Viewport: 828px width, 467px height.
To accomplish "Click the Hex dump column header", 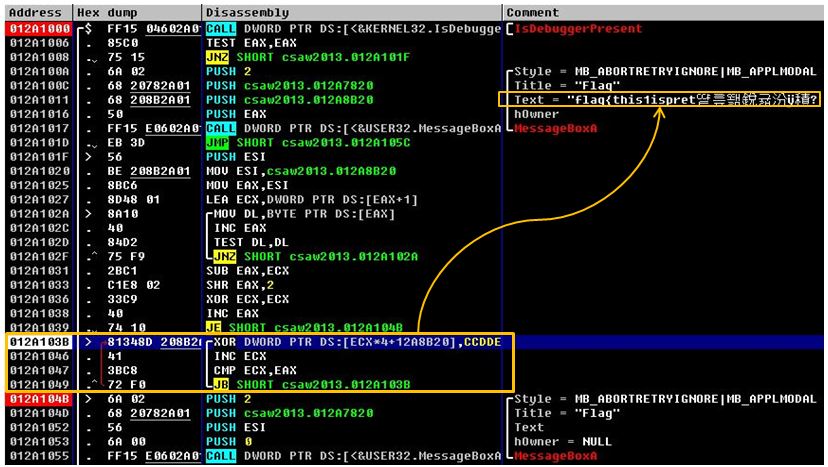I will point(106,12).
